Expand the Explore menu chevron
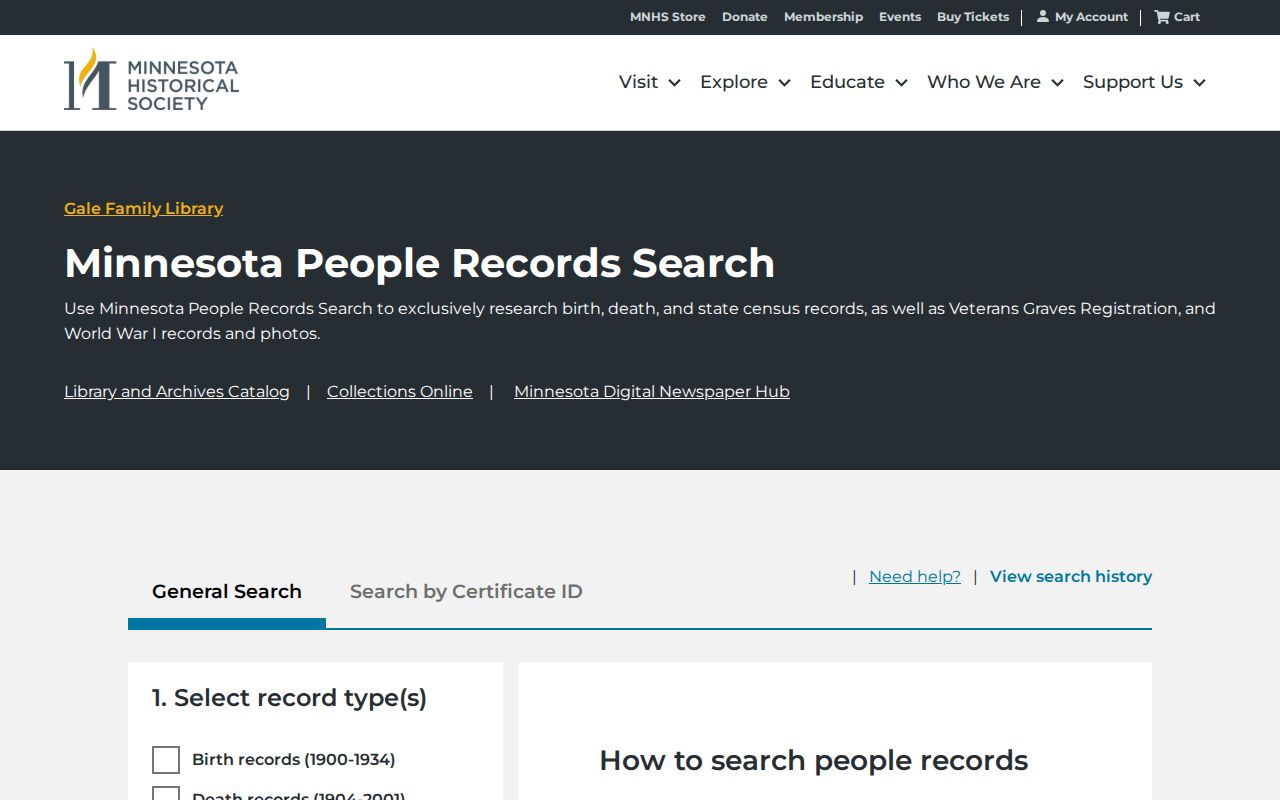Image resolution: width=1280 pixels, height=800 pixels. (x=784, y=83)
